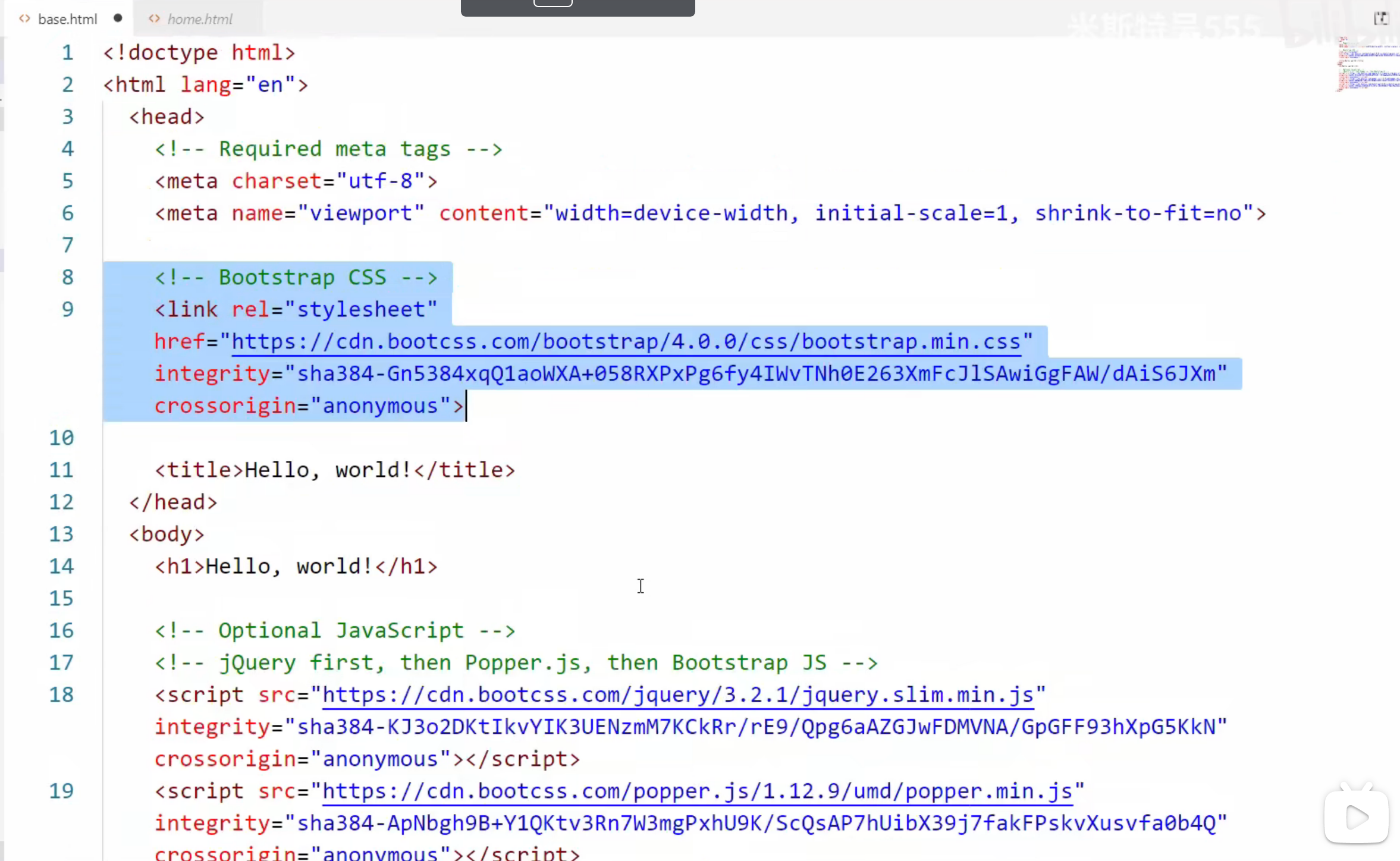Open the home.html tab
Viewport: 1400px width, 861px height.
click(x=199, y=19)
